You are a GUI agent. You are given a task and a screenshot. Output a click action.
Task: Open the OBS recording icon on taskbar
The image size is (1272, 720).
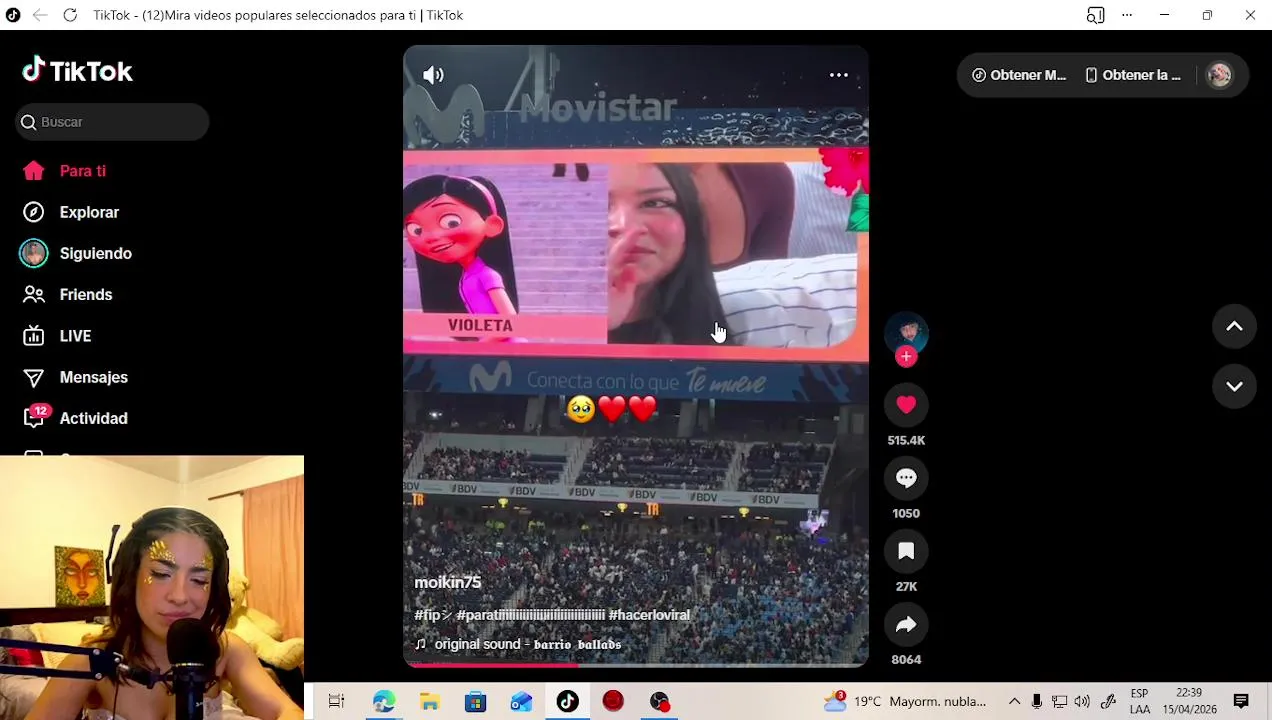pyautogui.click(x=660, y=701)
